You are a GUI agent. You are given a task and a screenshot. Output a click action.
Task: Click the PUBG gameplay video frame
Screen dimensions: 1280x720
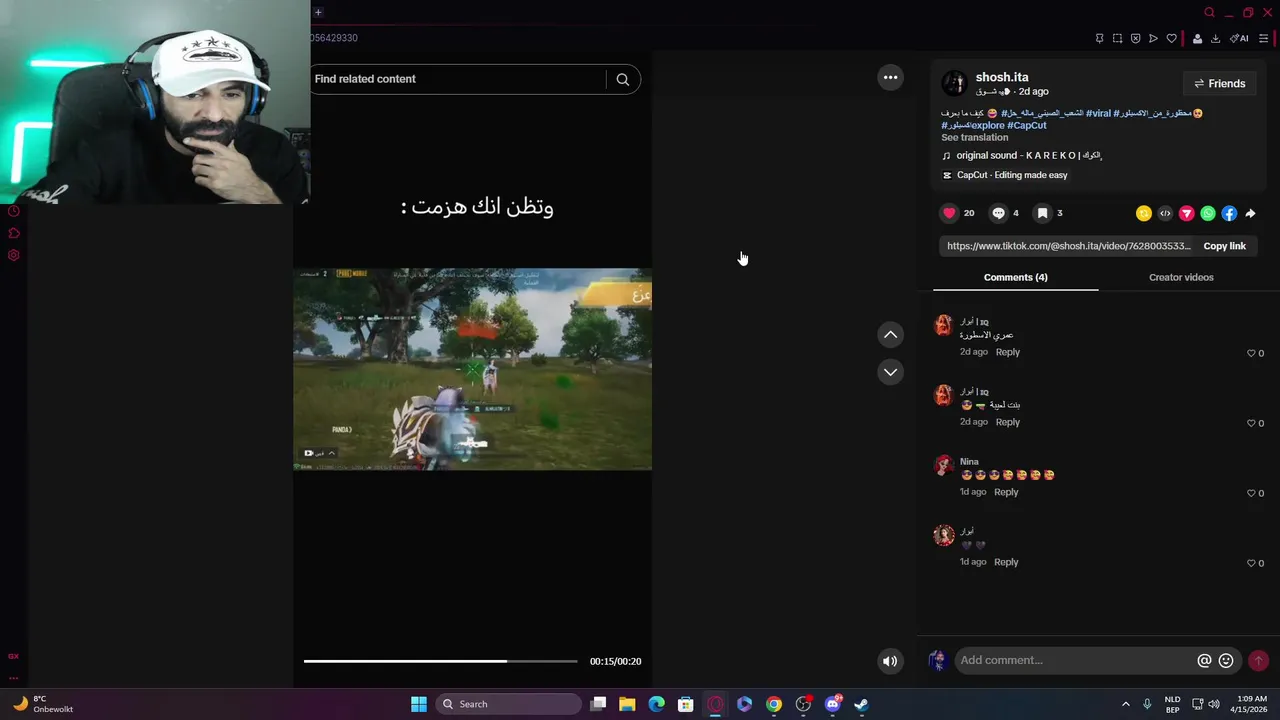point(472,369)
